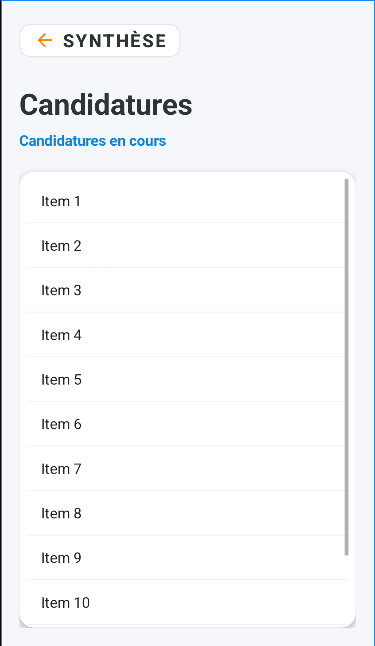The image size is (375, 646).
Task: Select Item 1 in the list
Action: 188,201
